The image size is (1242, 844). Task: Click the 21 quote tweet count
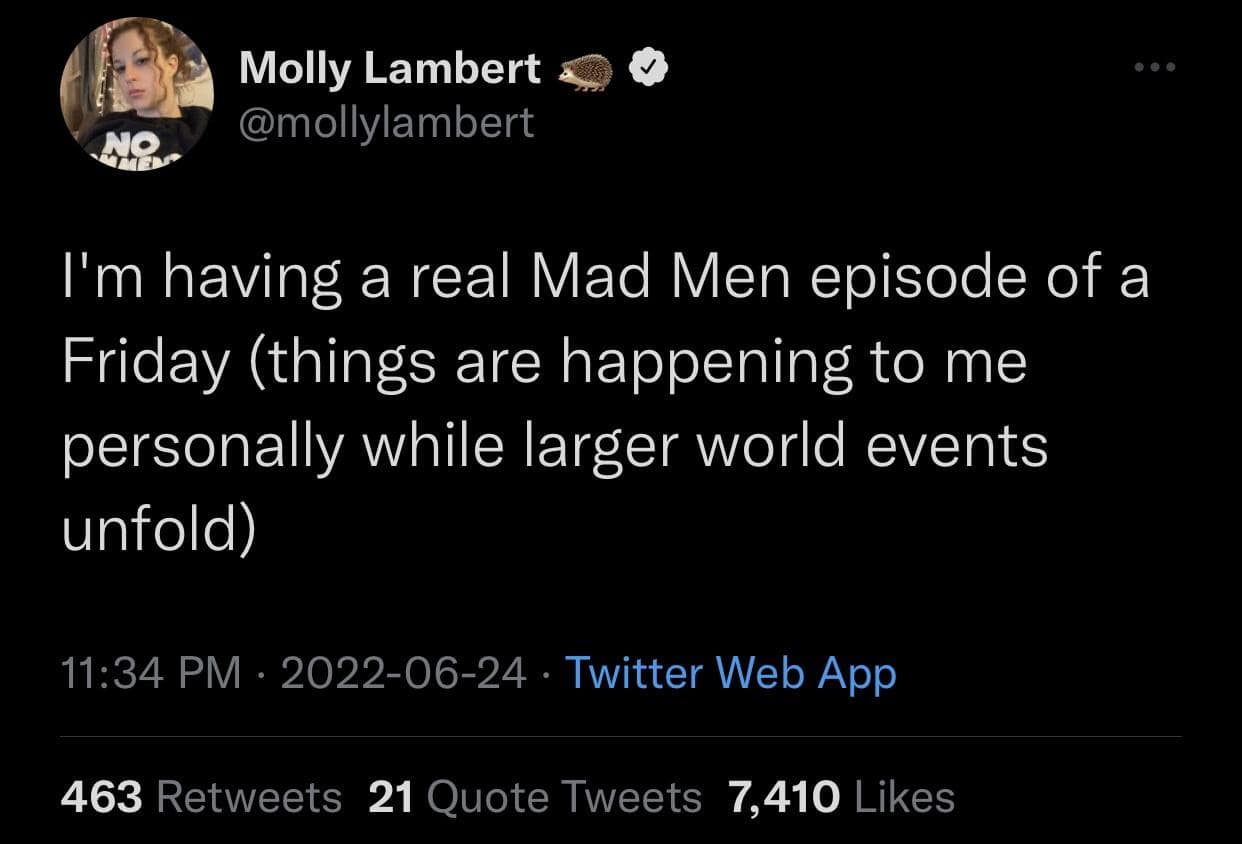click(x=390, y=797)
